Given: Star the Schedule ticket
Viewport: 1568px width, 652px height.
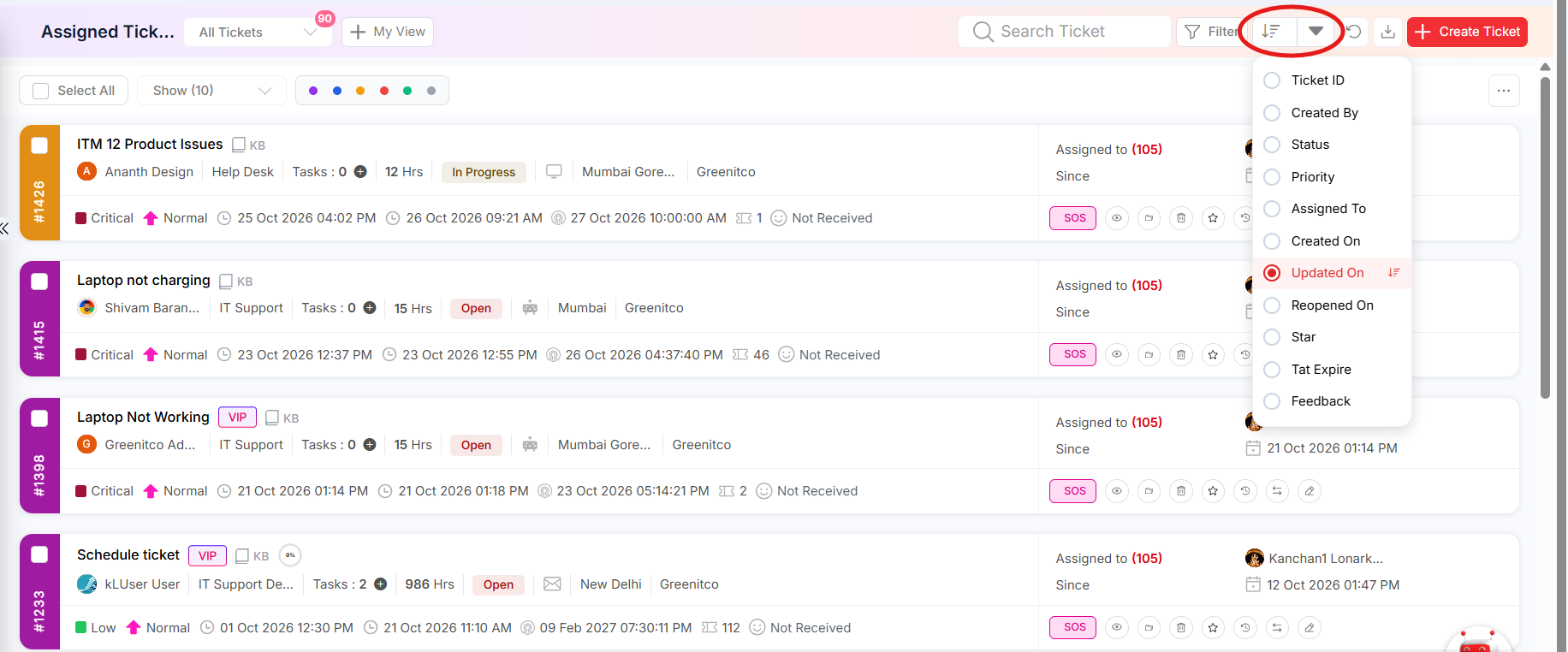Looking at the screenshot, I should 1213,628.
